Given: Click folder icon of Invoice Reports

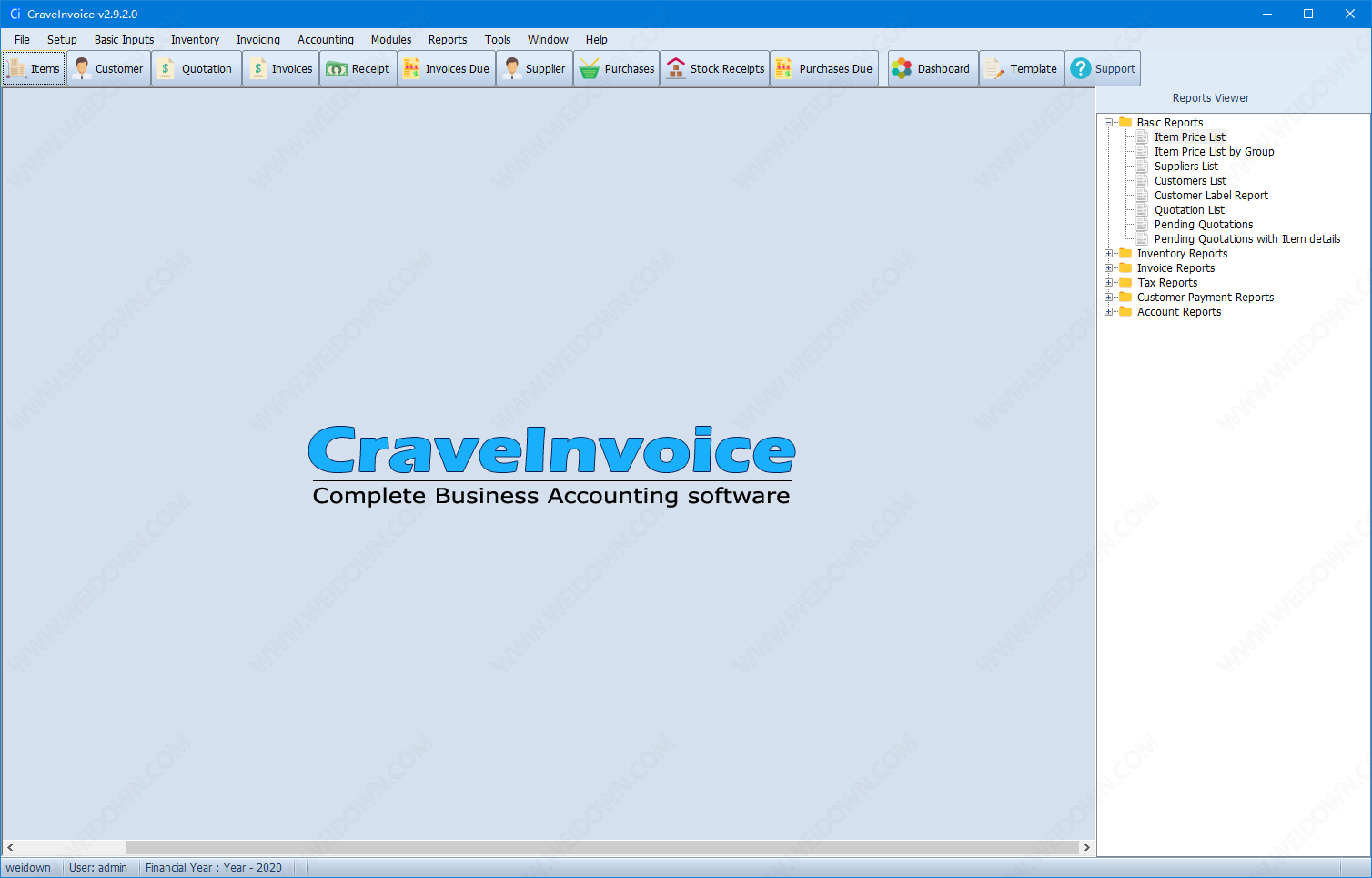Looking at the screenshot, I should pos(1125,268).
